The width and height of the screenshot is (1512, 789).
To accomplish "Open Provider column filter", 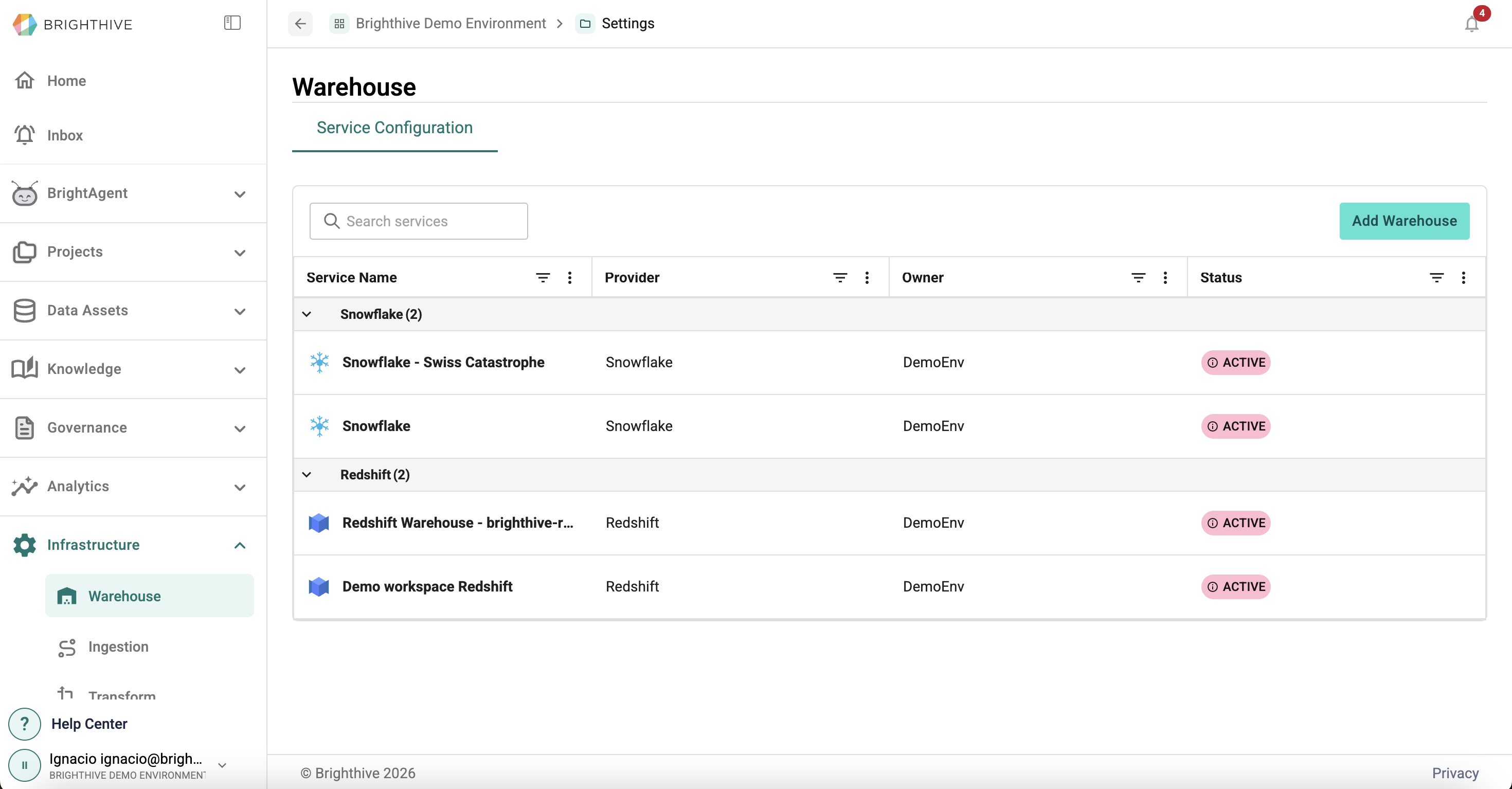I will coord(840,278).
